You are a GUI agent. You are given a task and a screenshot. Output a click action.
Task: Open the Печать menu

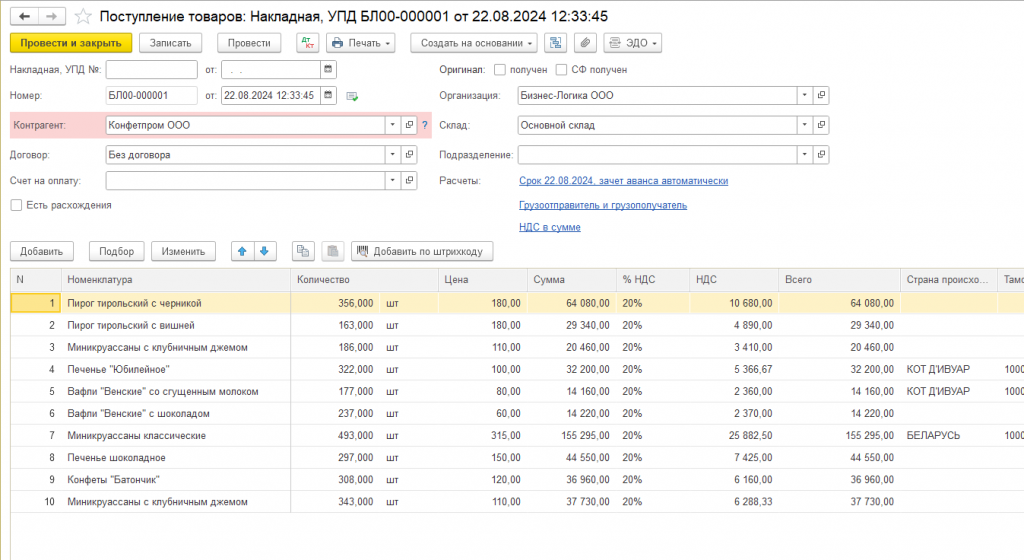(360, 43)
